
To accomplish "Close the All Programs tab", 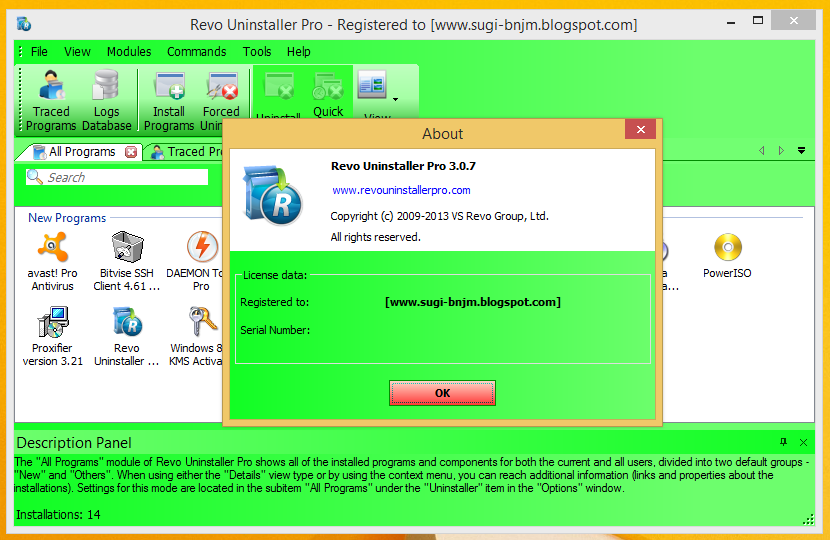I will point(131,152).
